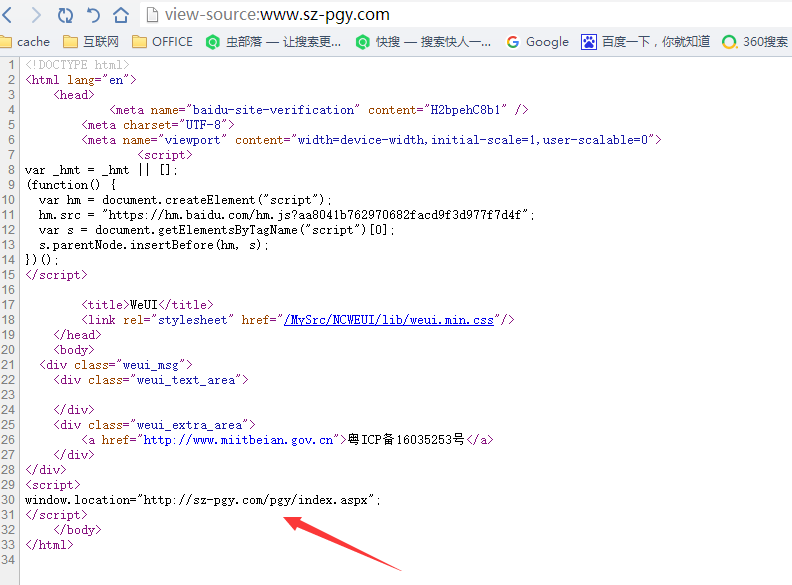
Task: Click the OFFICE folder icon
Action: (139, 41)
